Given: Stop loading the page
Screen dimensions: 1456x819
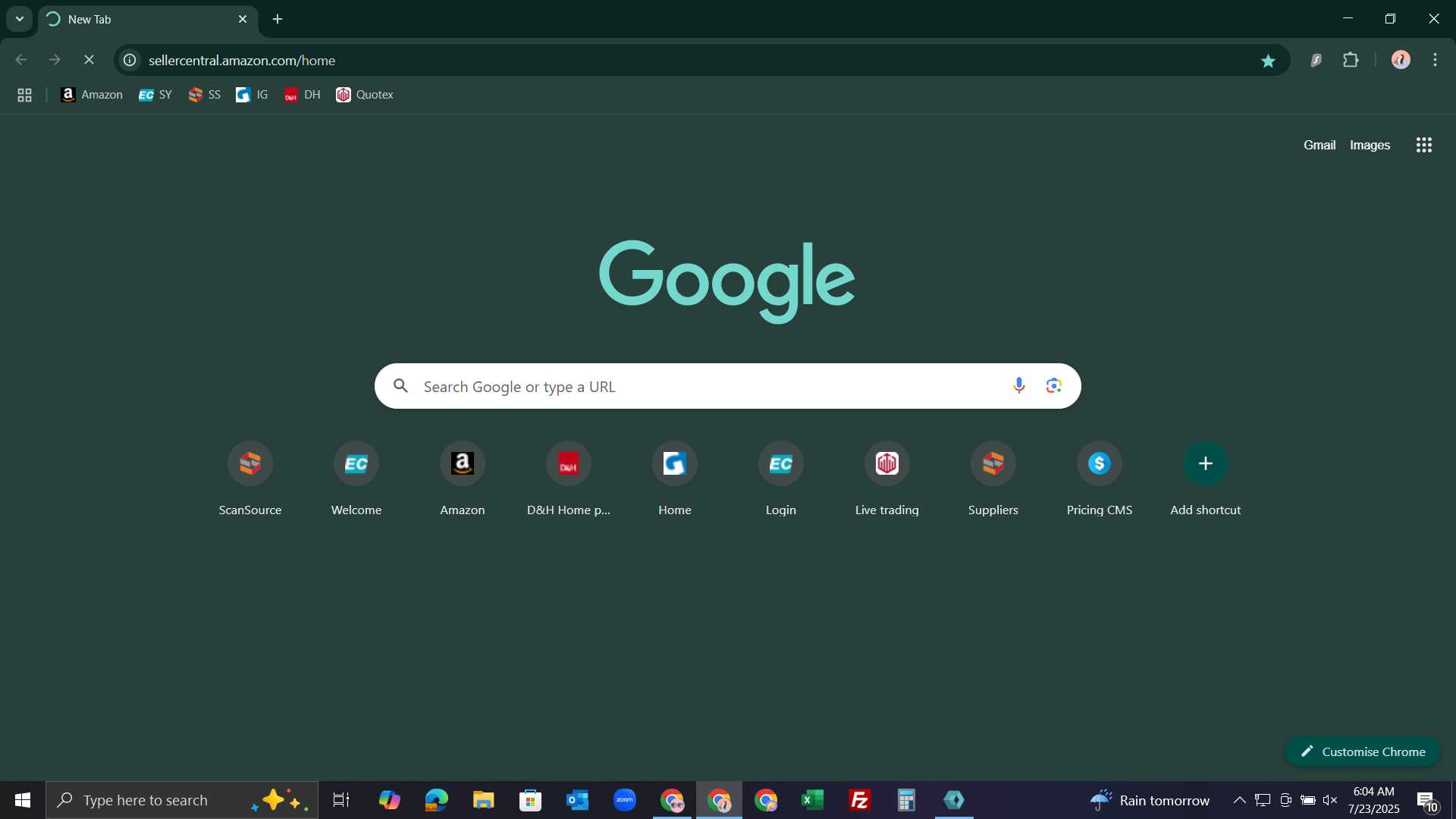Looking at the screenshot, I should click(89, 60).
